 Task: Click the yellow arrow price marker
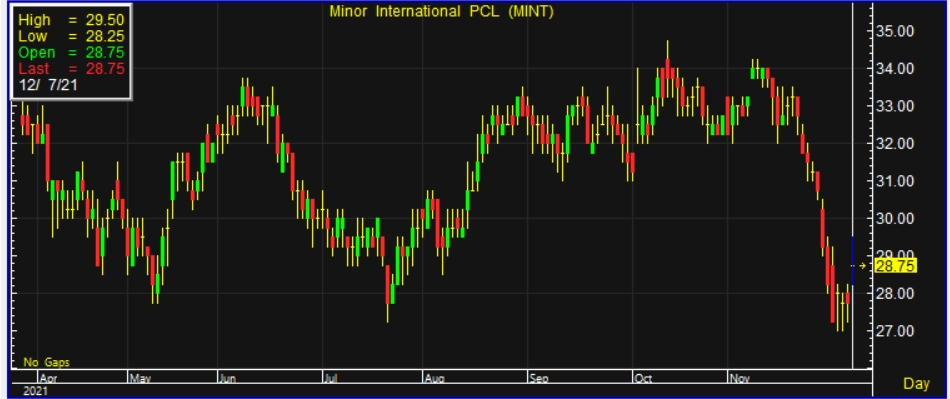[x=862, y=266]
